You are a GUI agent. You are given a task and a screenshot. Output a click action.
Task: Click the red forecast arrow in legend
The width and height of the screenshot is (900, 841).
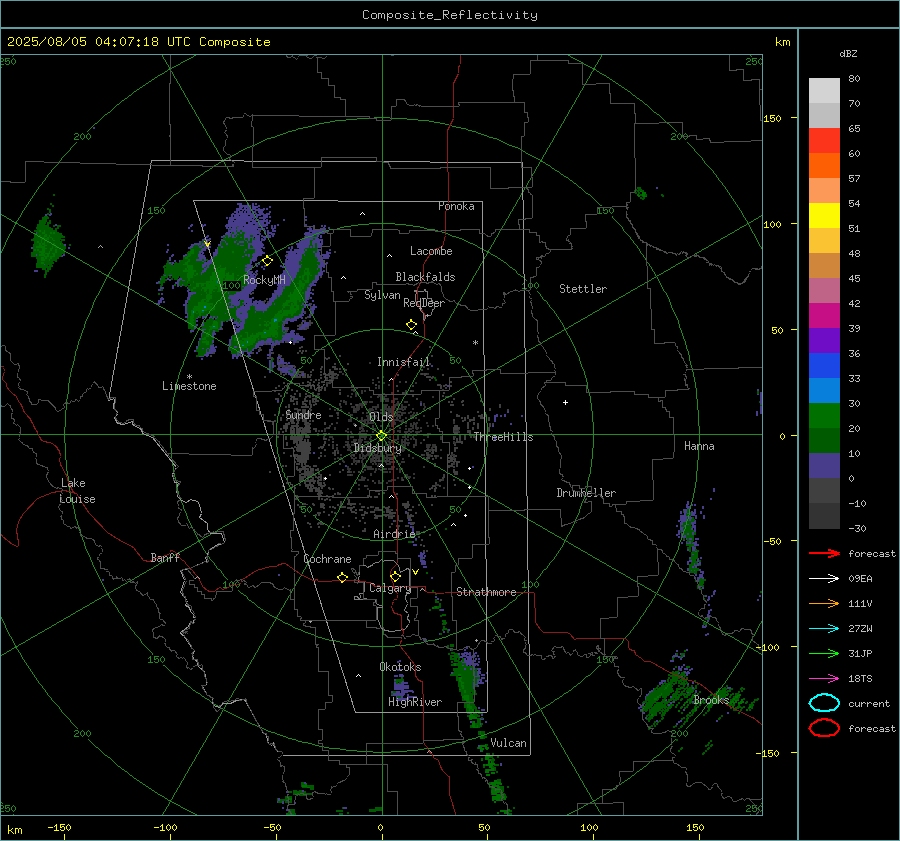[824, 553]
